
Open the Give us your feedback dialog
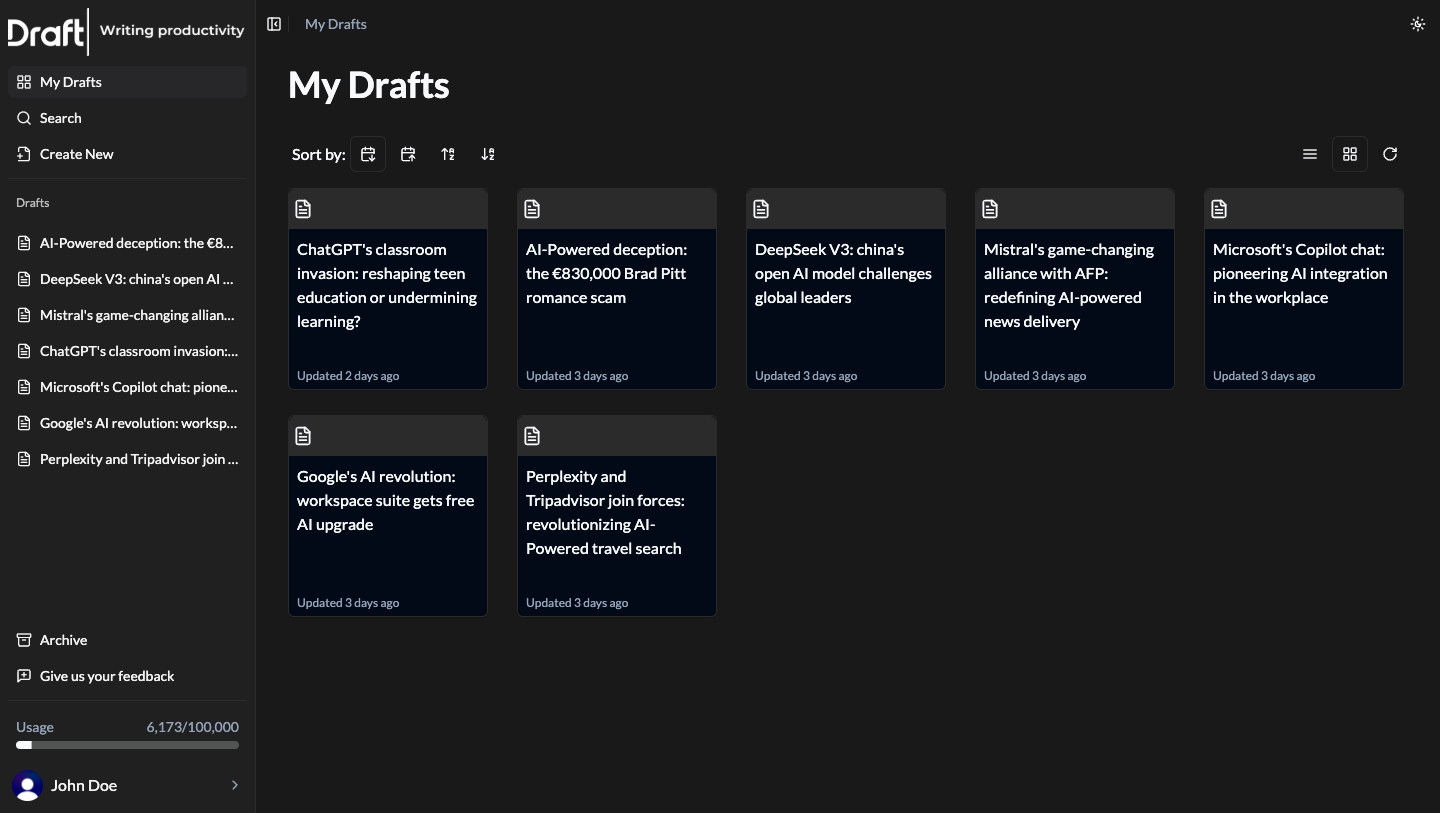tap(107, 676)
